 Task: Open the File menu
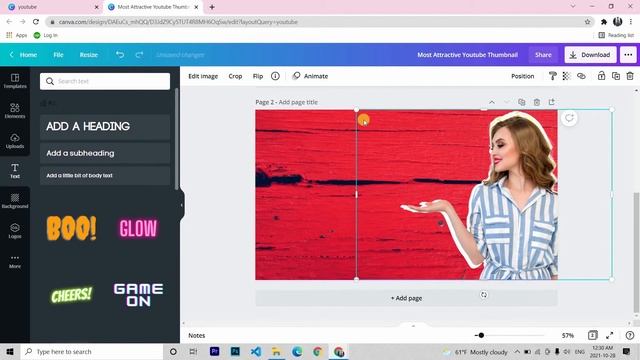58,54
